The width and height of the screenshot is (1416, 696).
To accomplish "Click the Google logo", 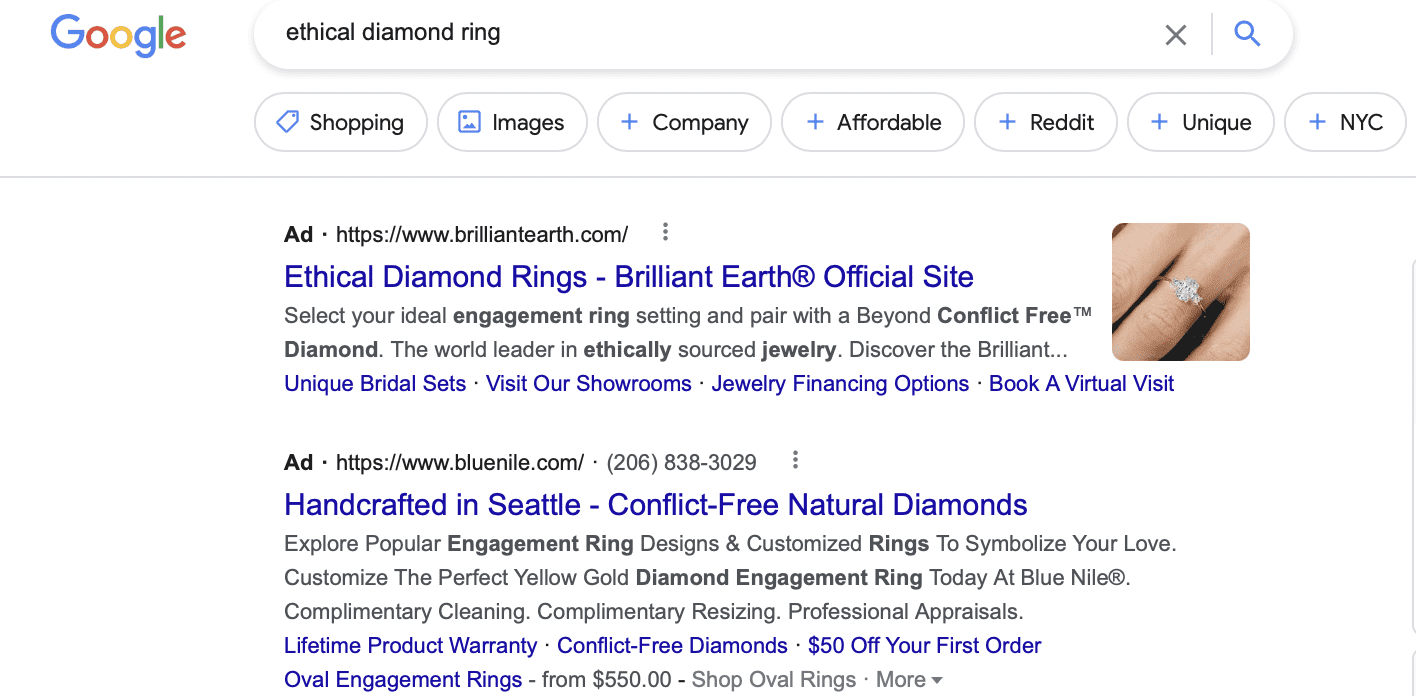I will click(x=119, y=36).
